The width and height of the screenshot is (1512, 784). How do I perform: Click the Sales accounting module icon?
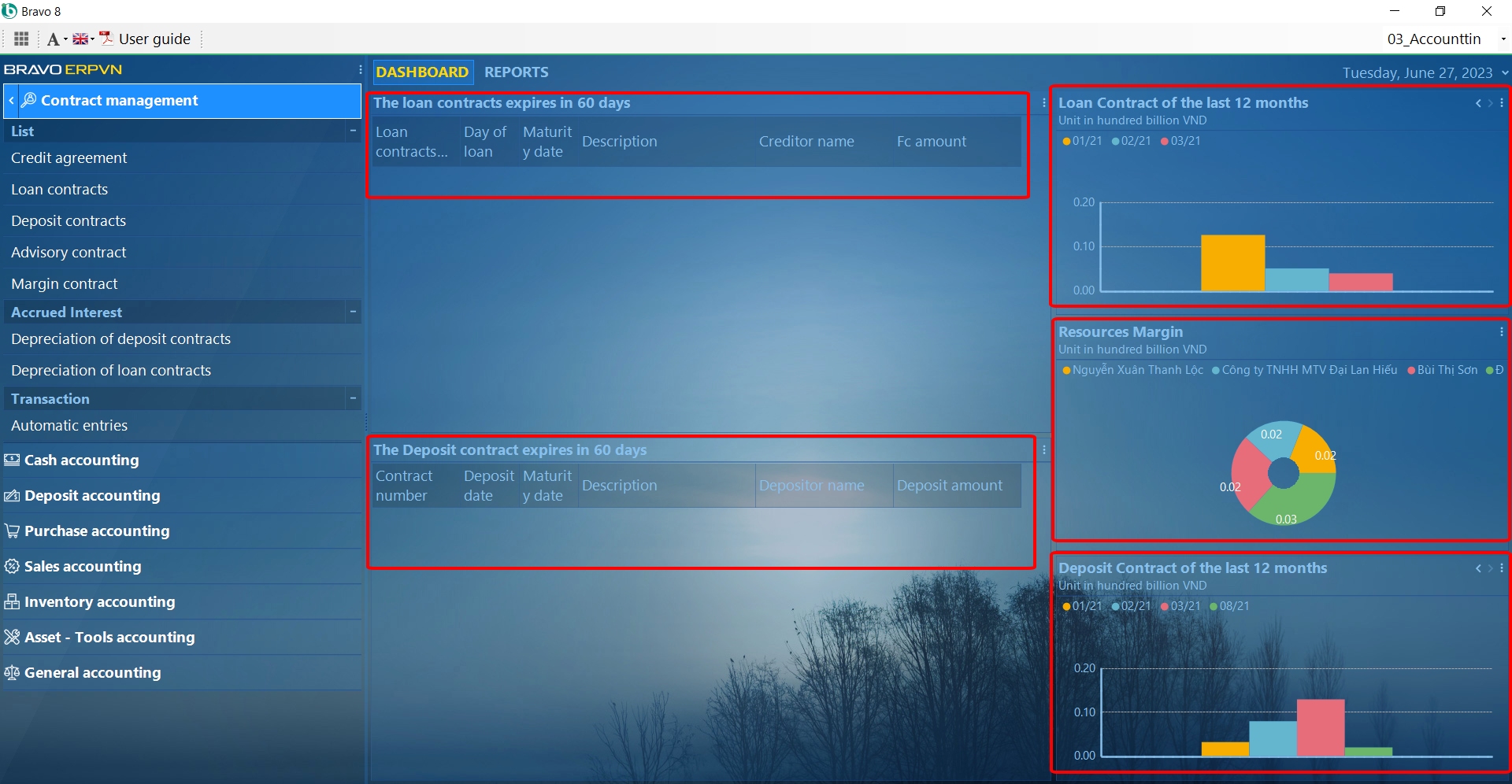point(12,567)
